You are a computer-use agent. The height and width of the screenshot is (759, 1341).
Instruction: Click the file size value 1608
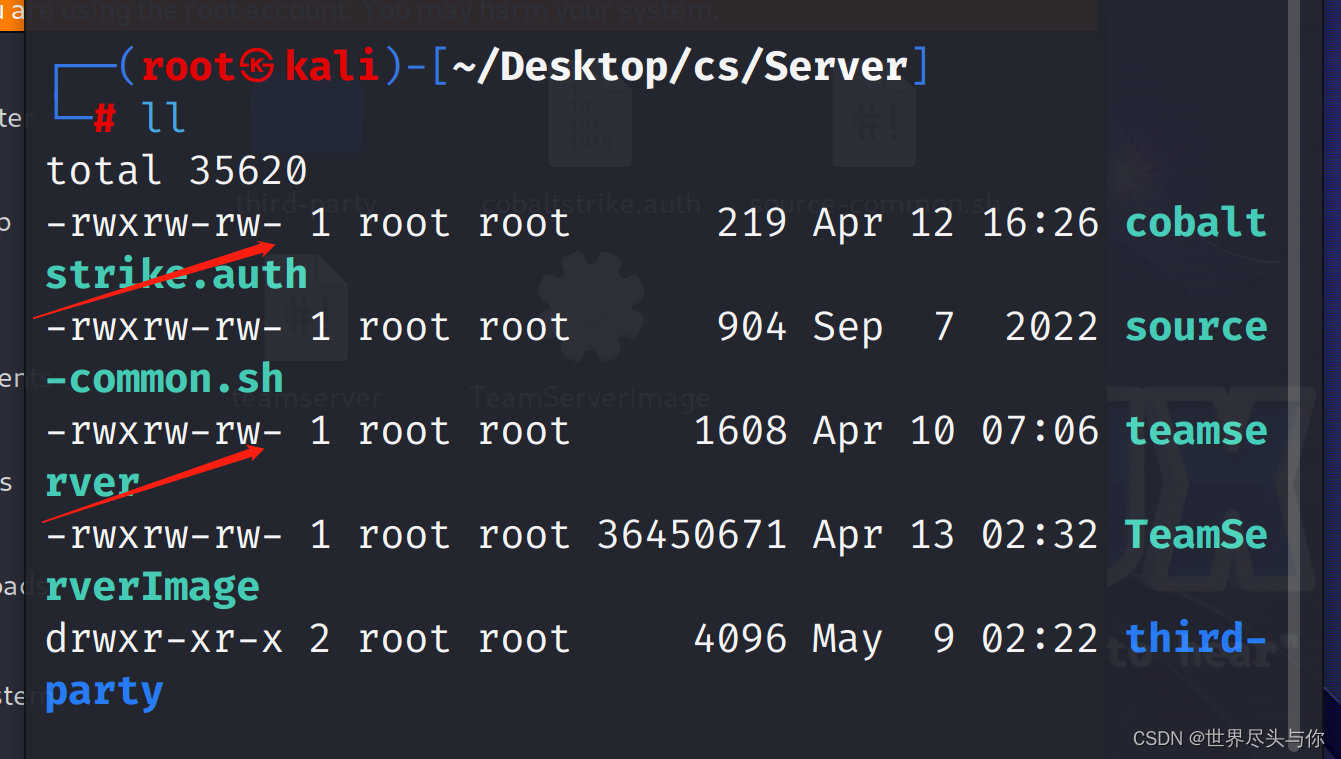tap(740, 431)
